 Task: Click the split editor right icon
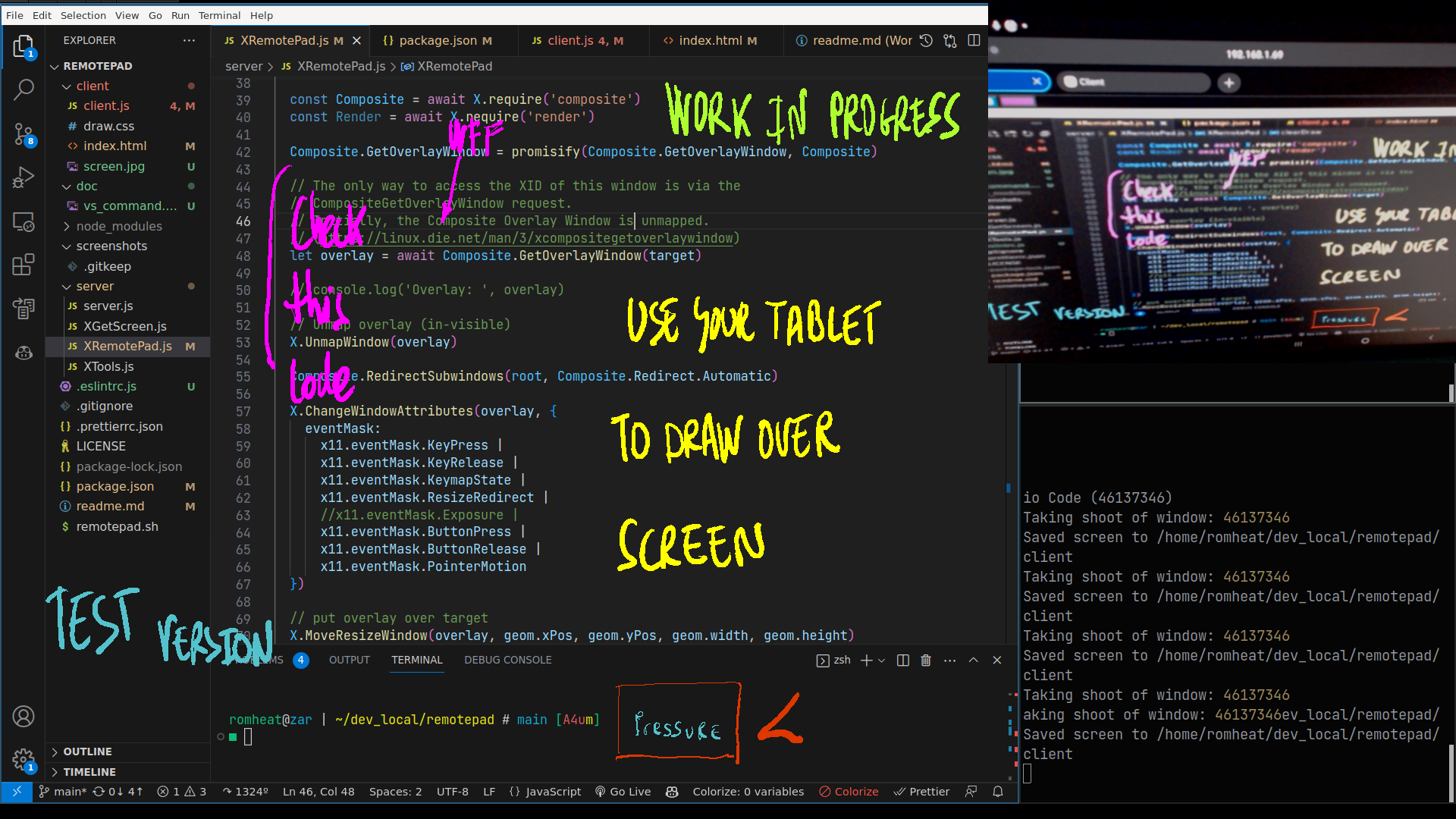[974, 40]
